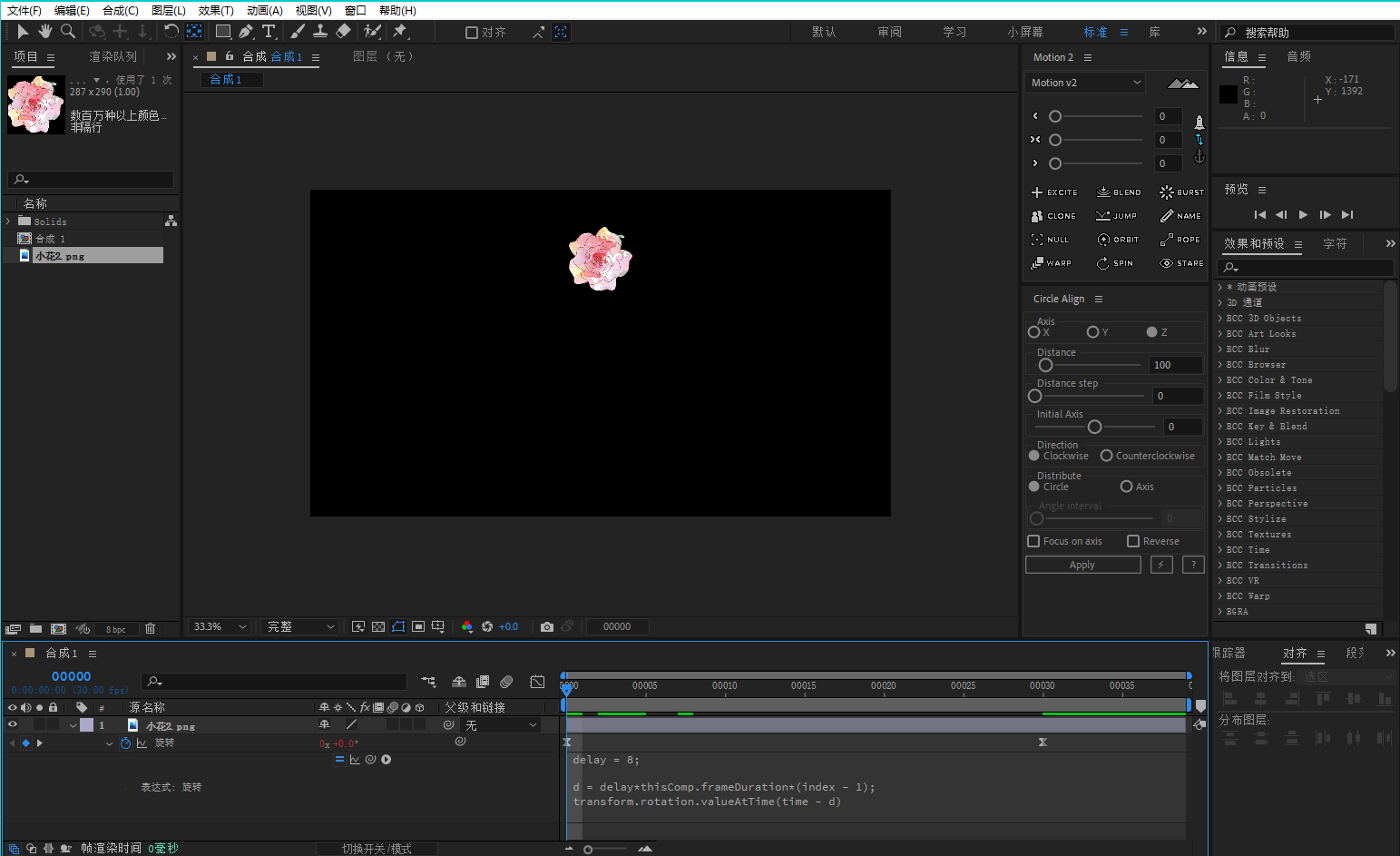1400x856 pixels.
Task: Click the 搜索帮助 search field
Action: tap(1307, 33)
